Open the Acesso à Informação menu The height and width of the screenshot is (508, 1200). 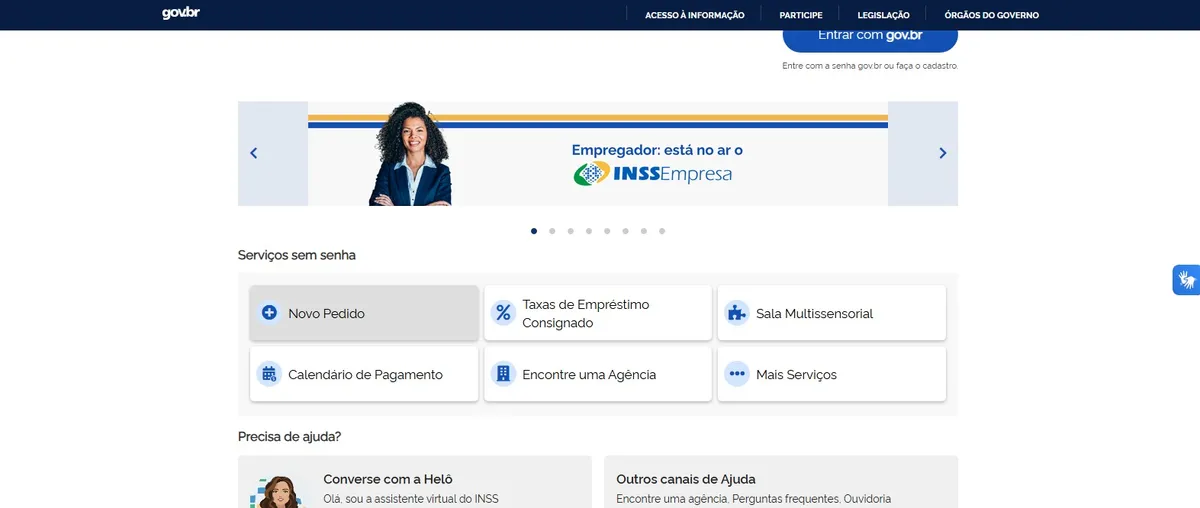point(695,15)
